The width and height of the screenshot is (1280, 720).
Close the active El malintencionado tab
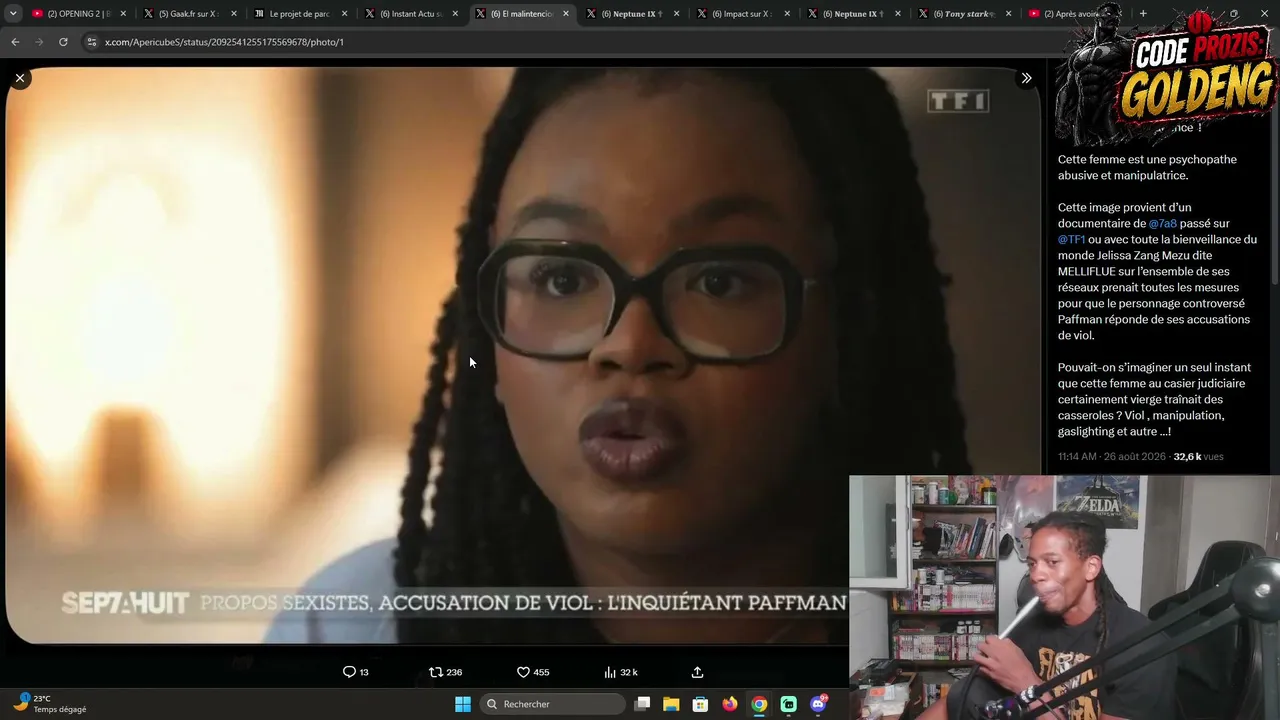pyautogui.click(x=566, y=14)
